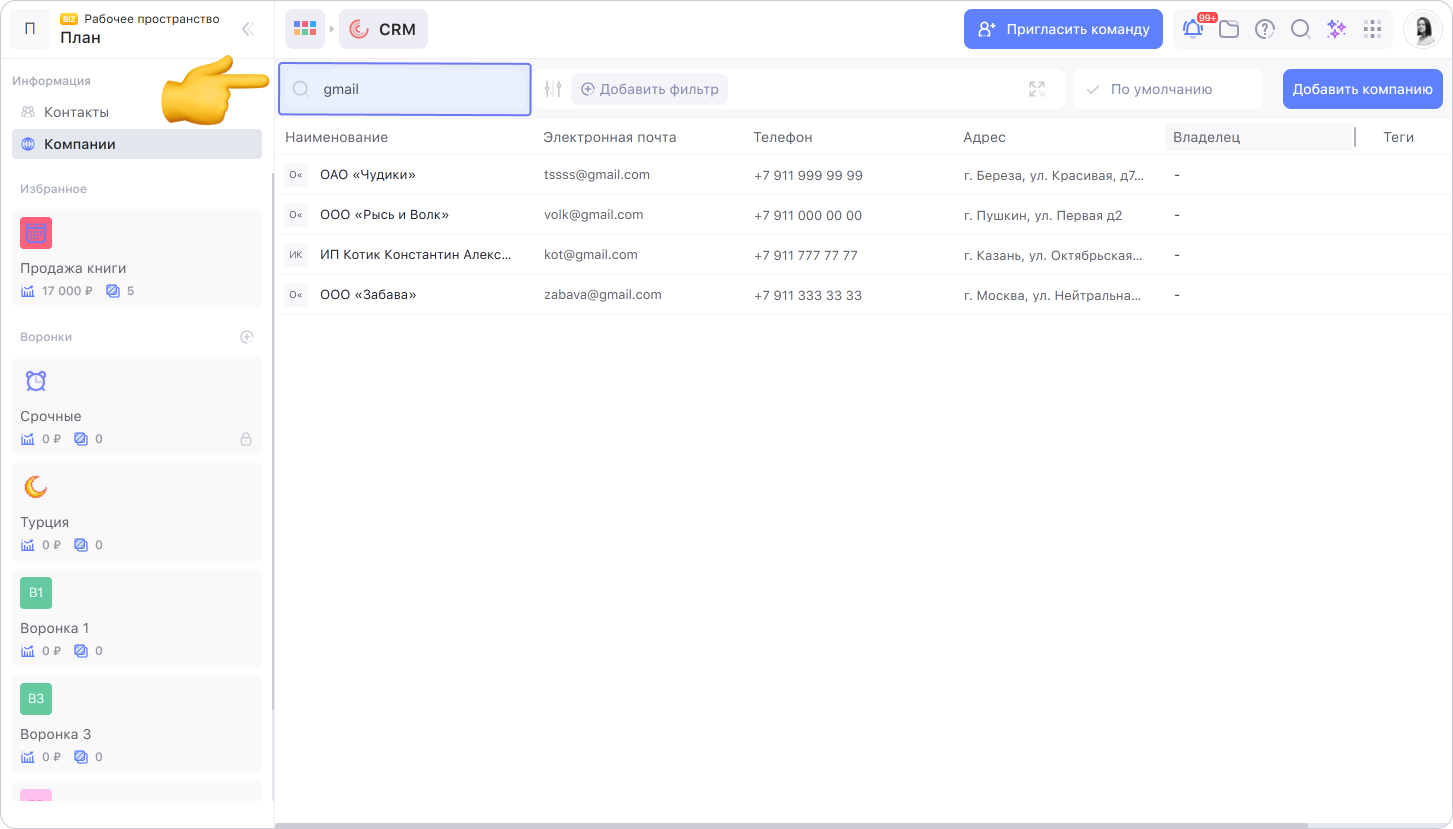The height and width of the screenshot is (829, 1453).
Task: Open the notifications bell
Action: point(1193,29)
